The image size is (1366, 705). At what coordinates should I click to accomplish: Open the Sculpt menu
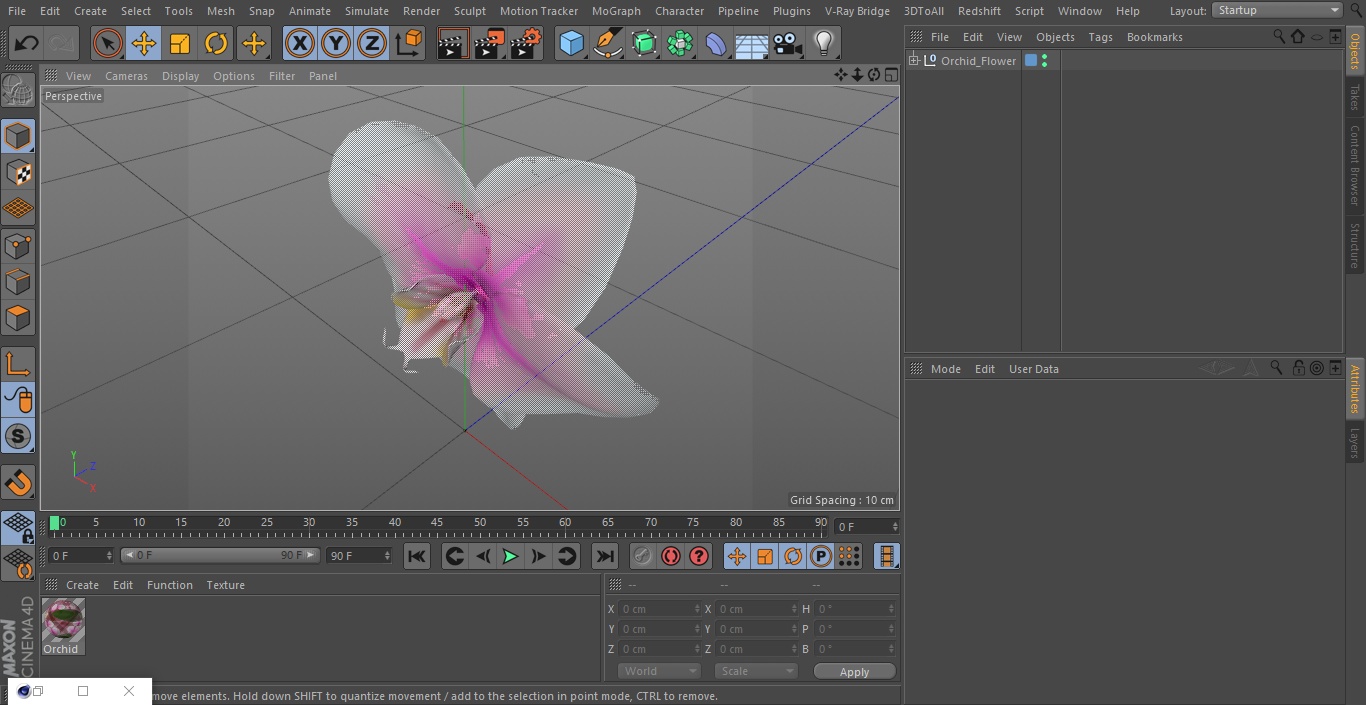469,11
